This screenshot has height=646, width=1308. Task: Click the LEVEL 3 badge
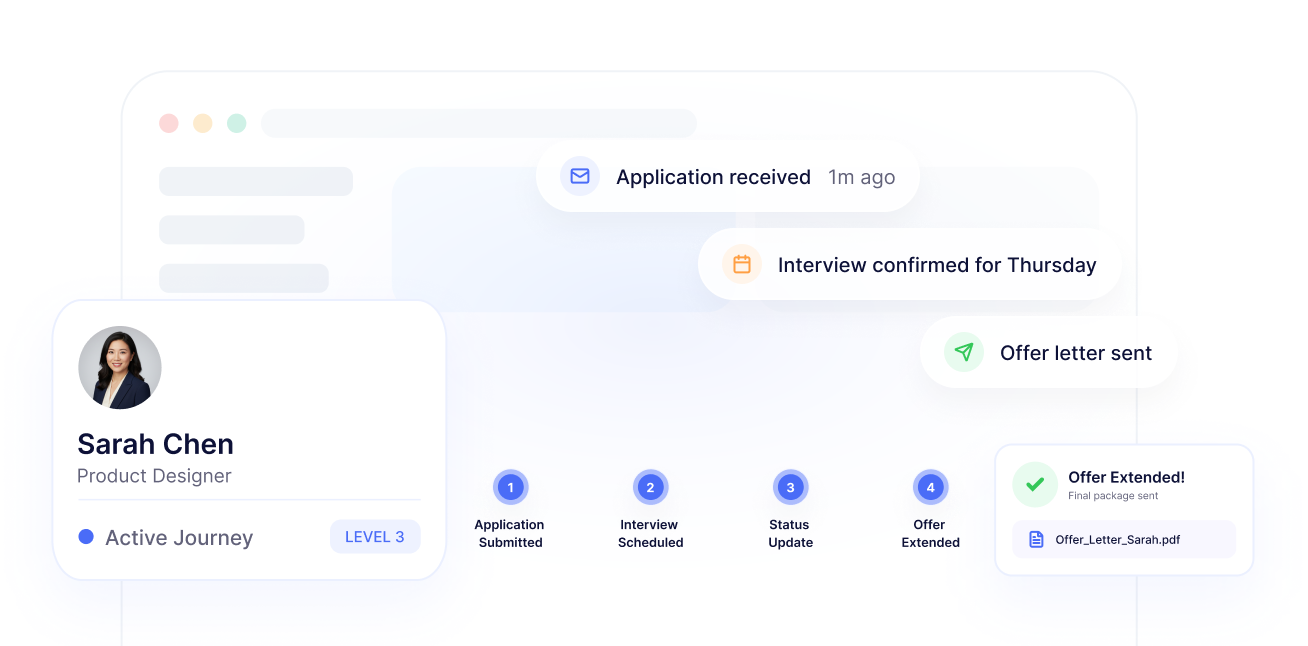(375, 537)
